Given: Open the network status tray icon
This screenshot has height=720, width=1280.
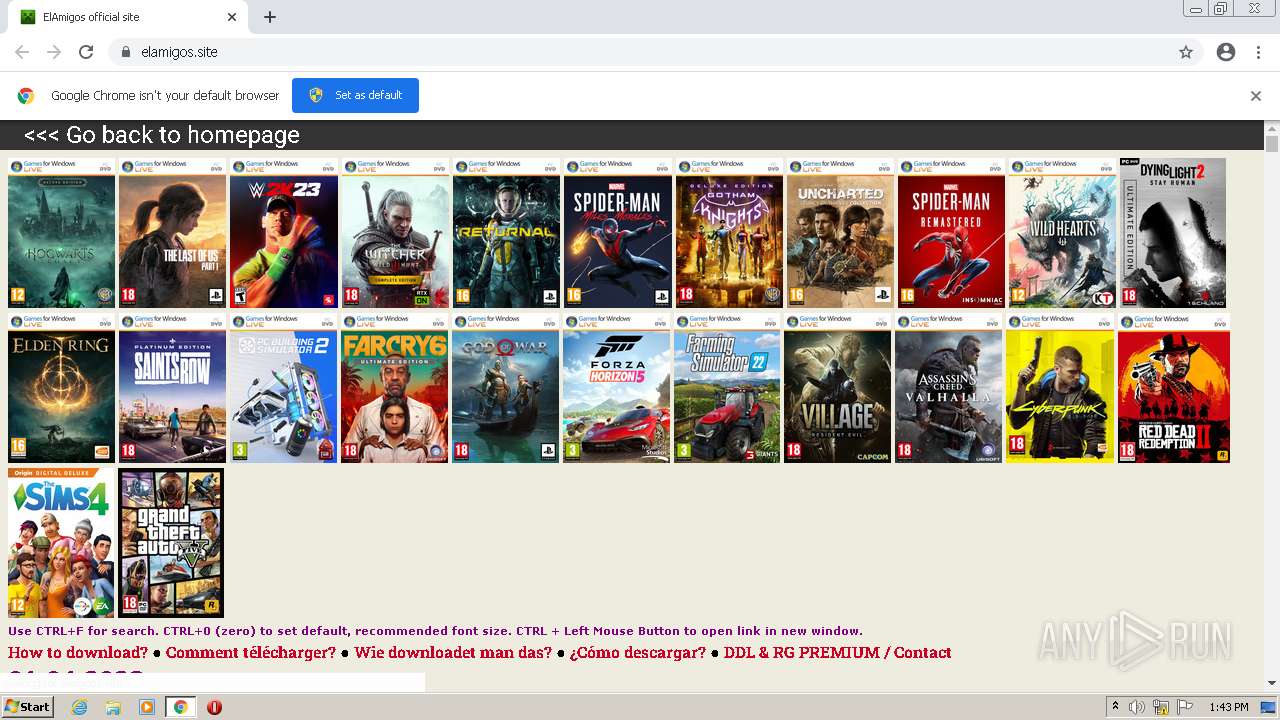Looking at the screenshot, I should [1161, 707].
